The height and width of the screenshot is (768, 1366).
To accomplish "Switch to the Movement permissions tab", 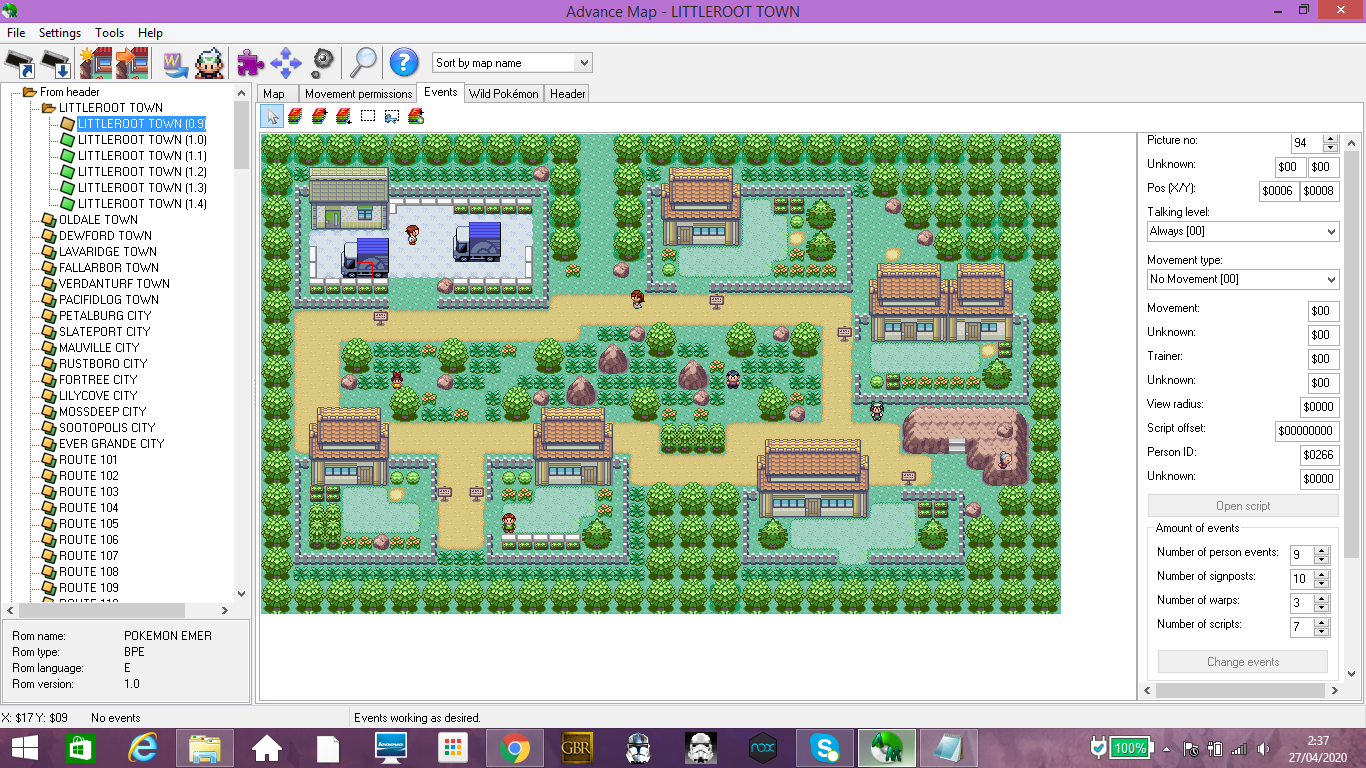I will pyautogui.click(x=358, y=94).
